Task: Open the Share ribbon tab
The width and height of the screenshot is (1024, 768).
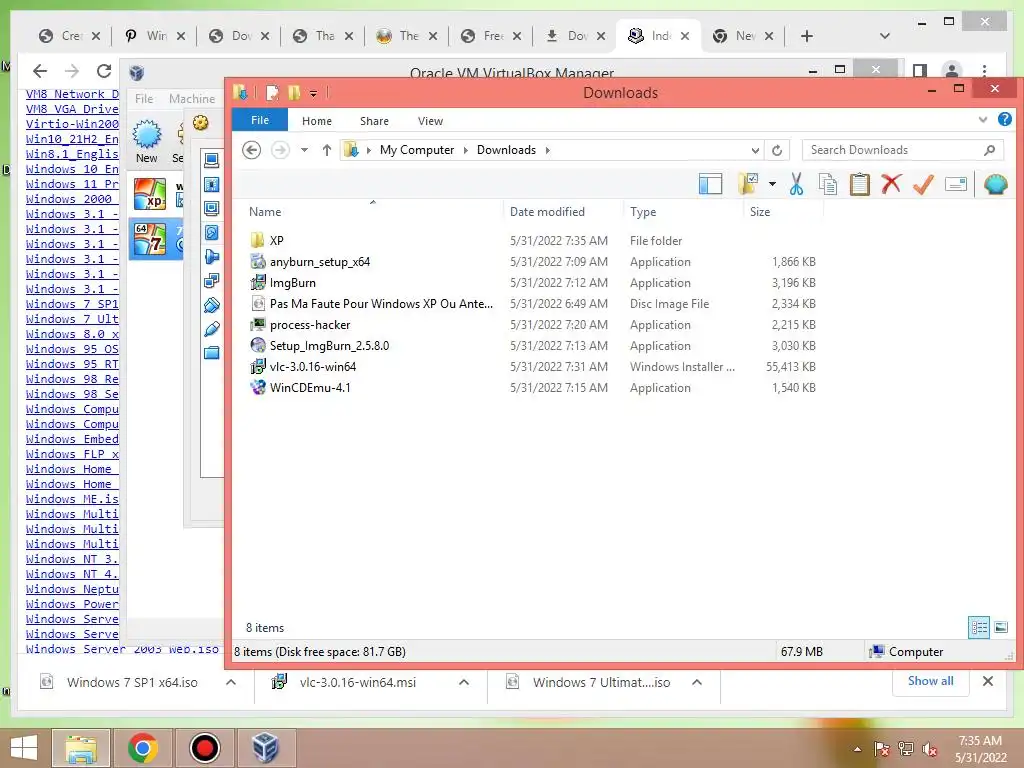Action: [374, 121]
